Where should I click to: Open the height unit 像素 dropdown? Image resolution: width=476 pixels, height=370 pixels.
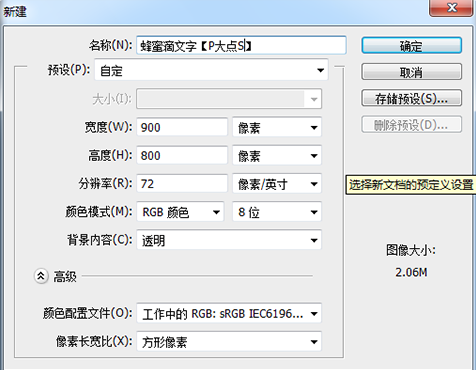(x=277, y=155)
